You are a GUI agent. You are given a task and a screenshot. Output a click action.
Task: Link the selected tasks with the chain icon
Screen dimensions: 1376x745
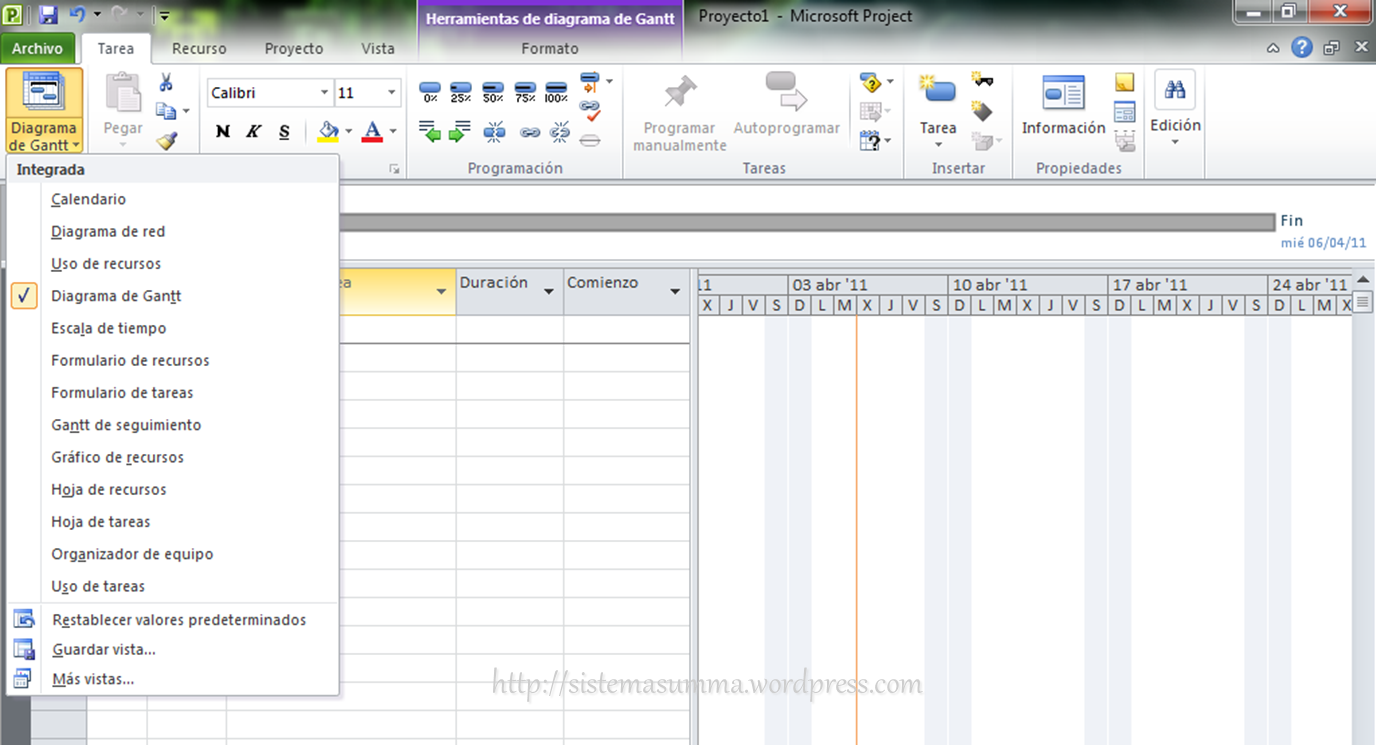pos(530,132)
